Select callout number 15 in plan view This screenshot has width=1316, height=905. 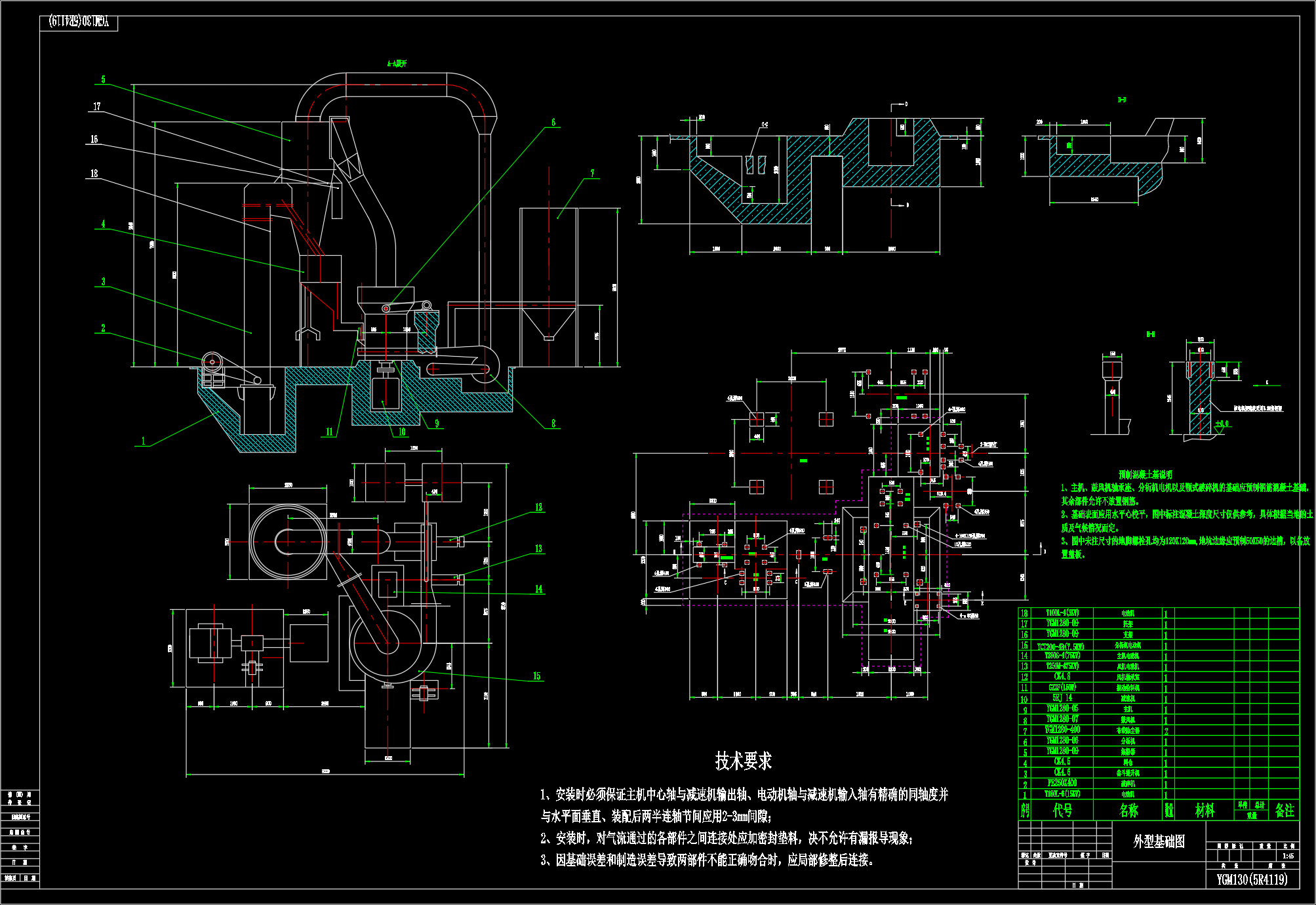tap(536, 675)
